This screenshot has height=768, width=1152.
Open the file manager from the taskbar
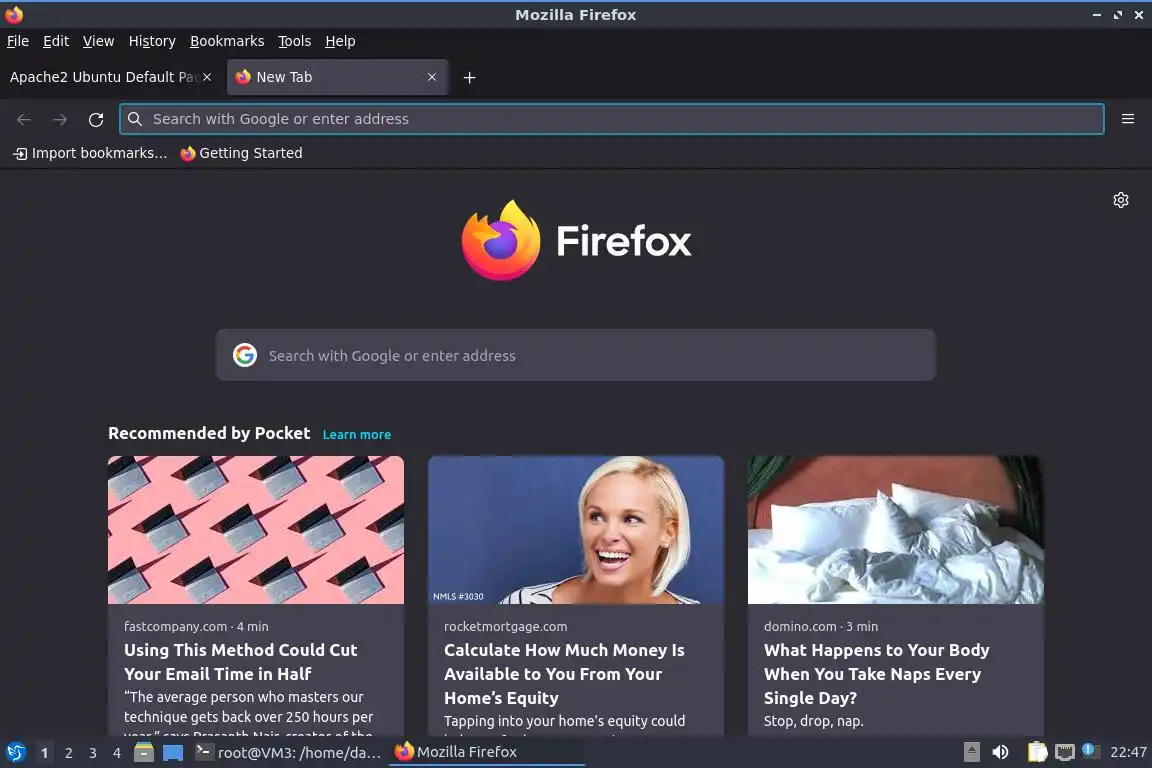(144, 752)
